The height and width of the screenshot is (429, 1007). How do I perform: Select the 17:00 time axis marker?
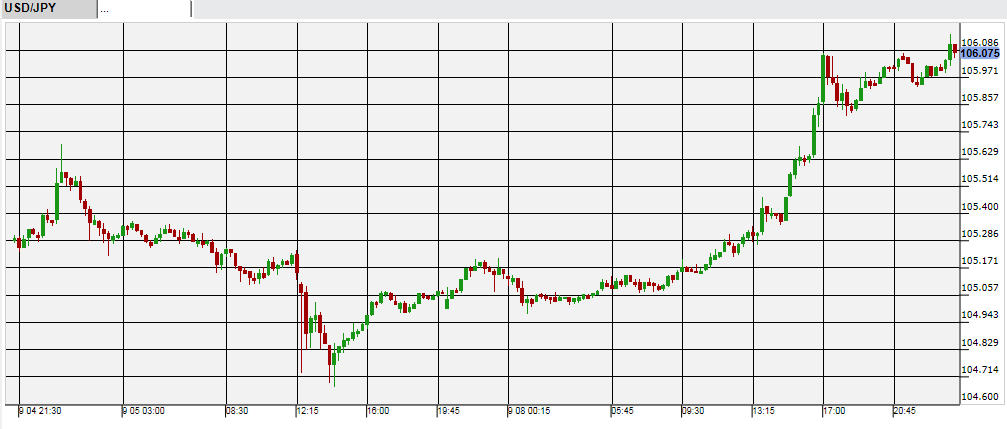pyautogui.click(x=834, y=411)
